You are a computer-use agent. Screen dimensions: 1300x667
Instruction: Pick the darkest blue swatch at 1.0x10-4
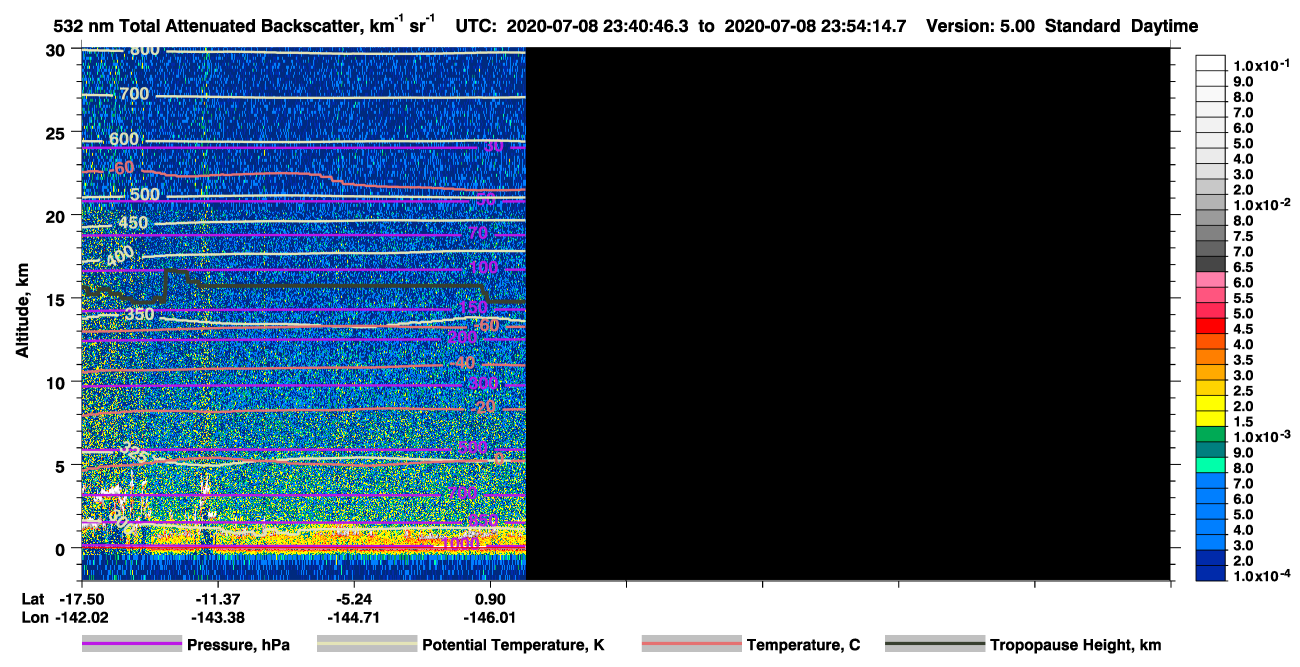[x=1211, y=575]
